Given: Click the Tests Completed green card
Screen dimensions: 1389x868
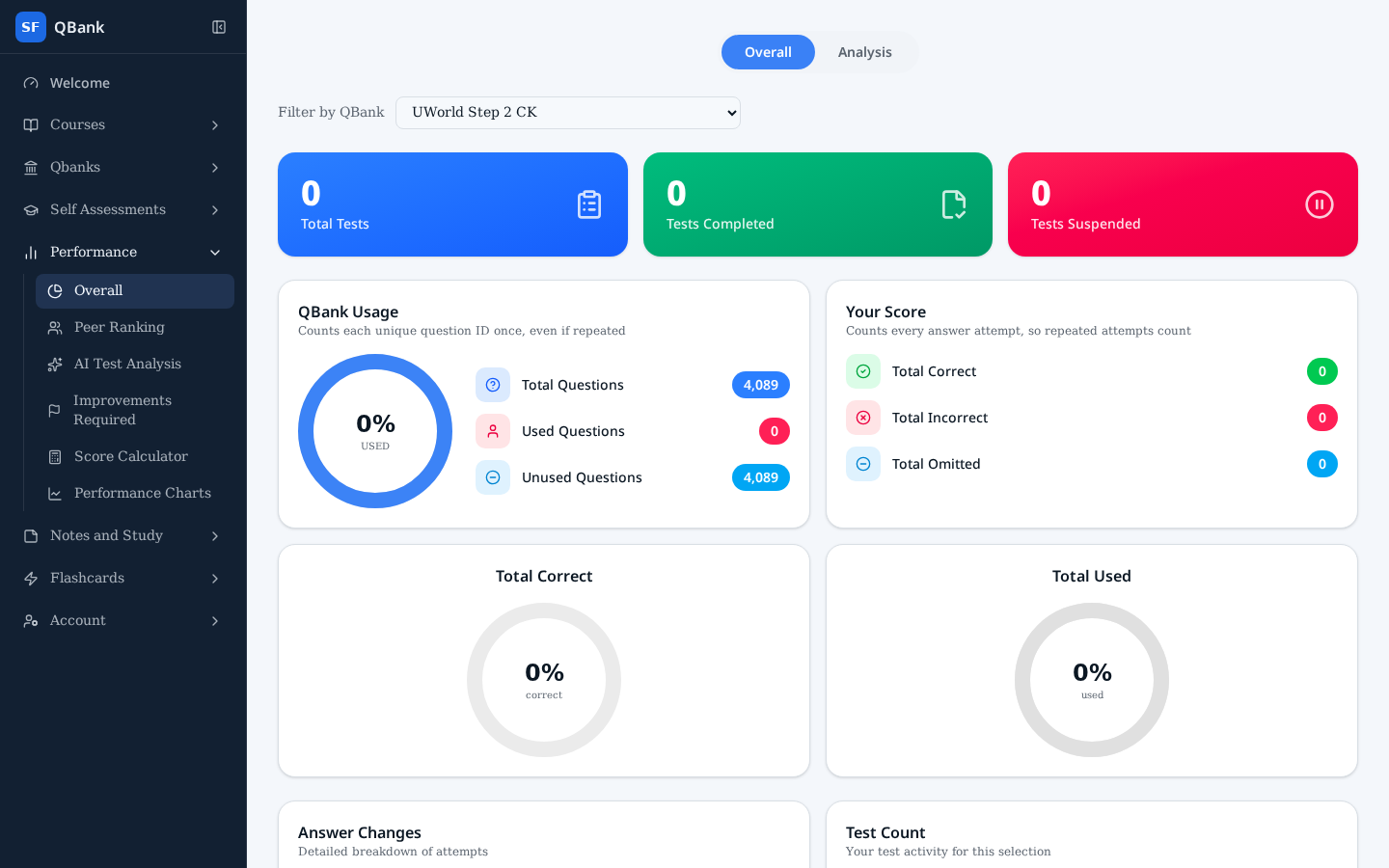Looking at the screenshot, I should click(x=818, y=204).
